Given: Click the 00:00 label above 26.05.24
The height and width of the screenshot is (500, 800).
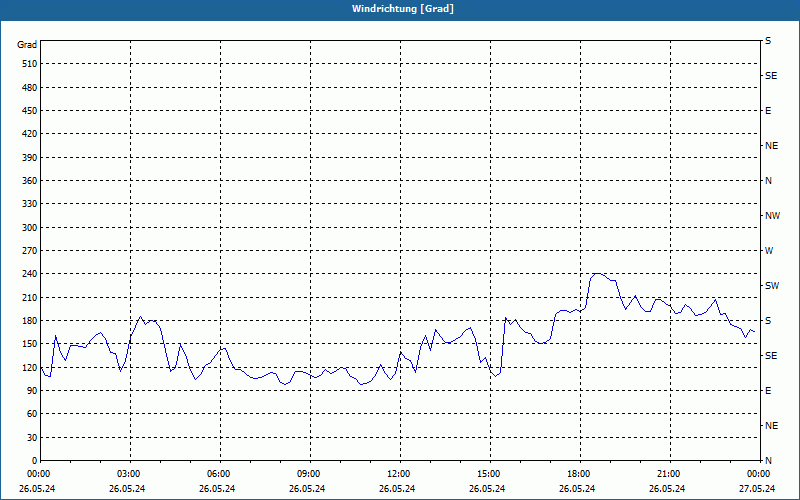Looking at the screenshot, I should tap(38, 473).
